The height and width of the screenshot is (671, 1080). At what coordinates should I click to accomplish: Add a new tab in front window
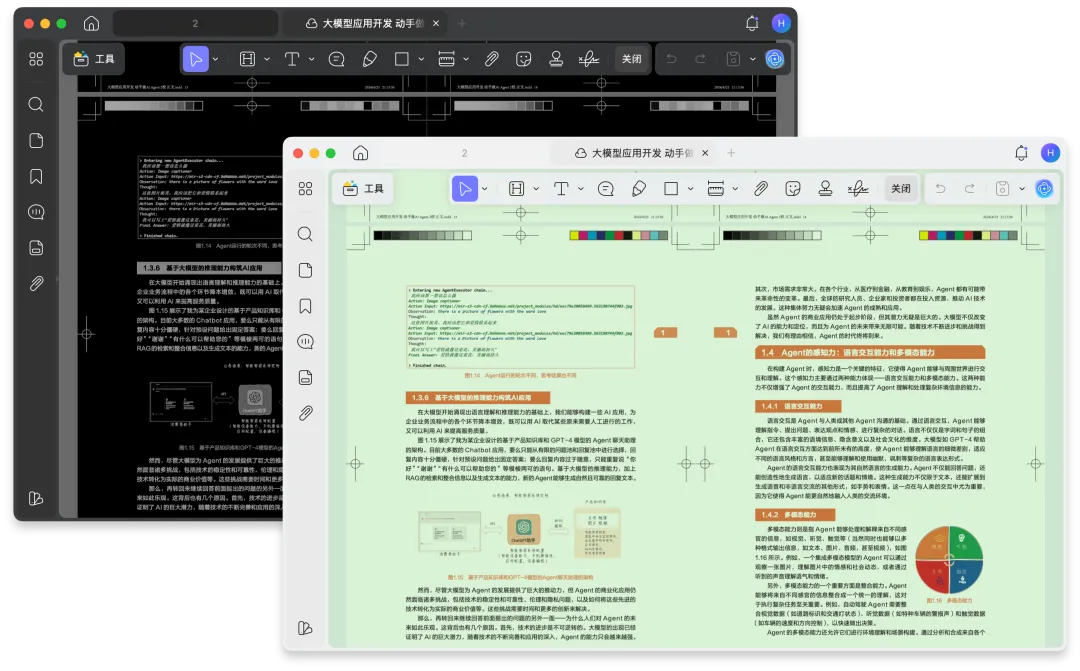point(731,153)
